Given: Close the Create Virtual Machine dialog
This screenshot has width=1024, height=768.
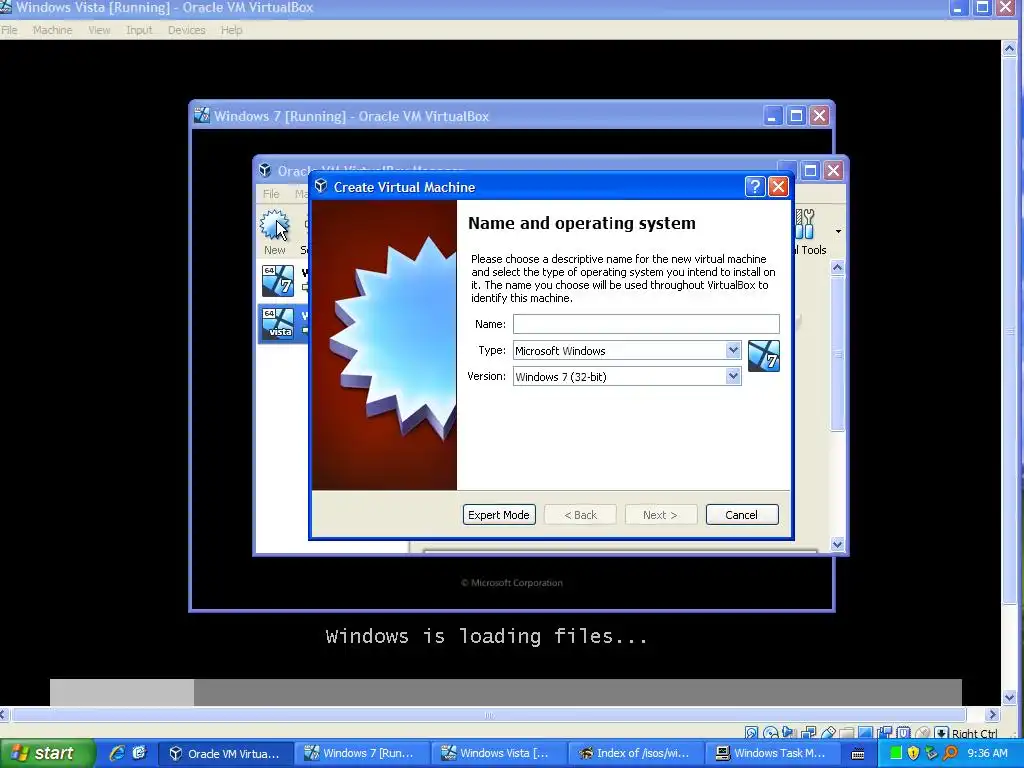Looking at the screenshot, I should tap(778, 187).
